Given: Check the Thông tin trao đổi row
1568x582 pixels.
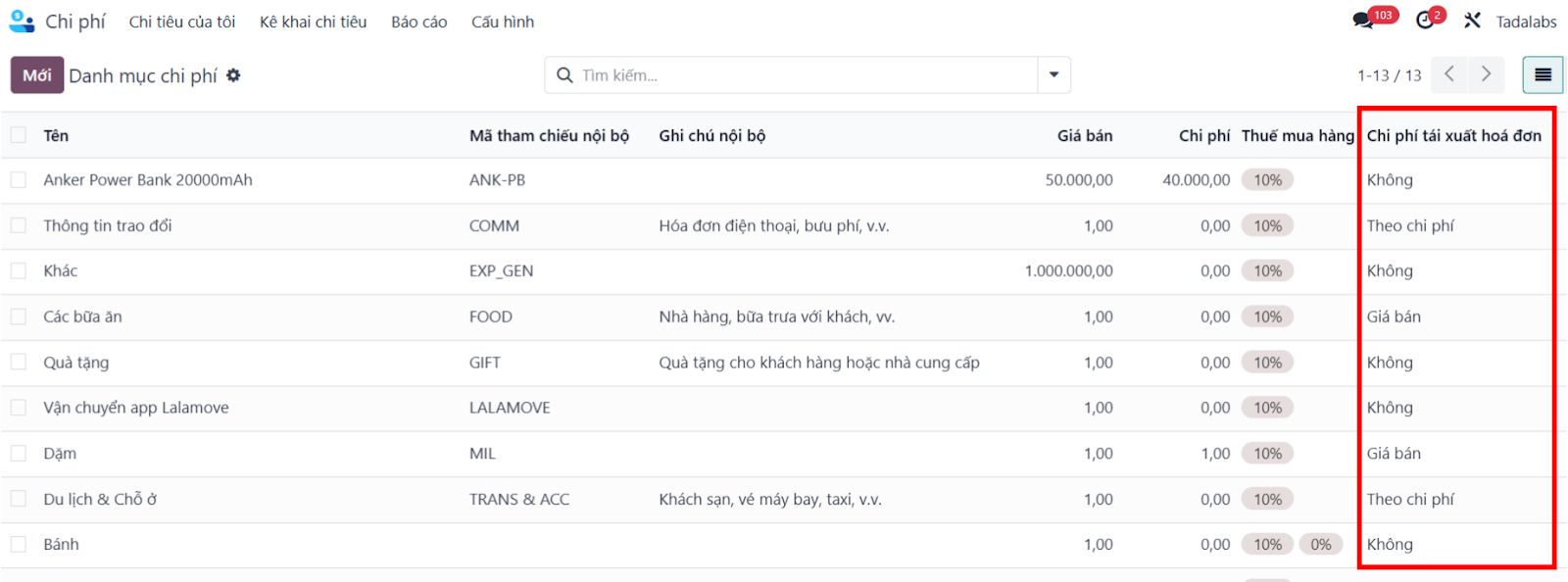Looking at the screenshot, I should click(19, 225).
